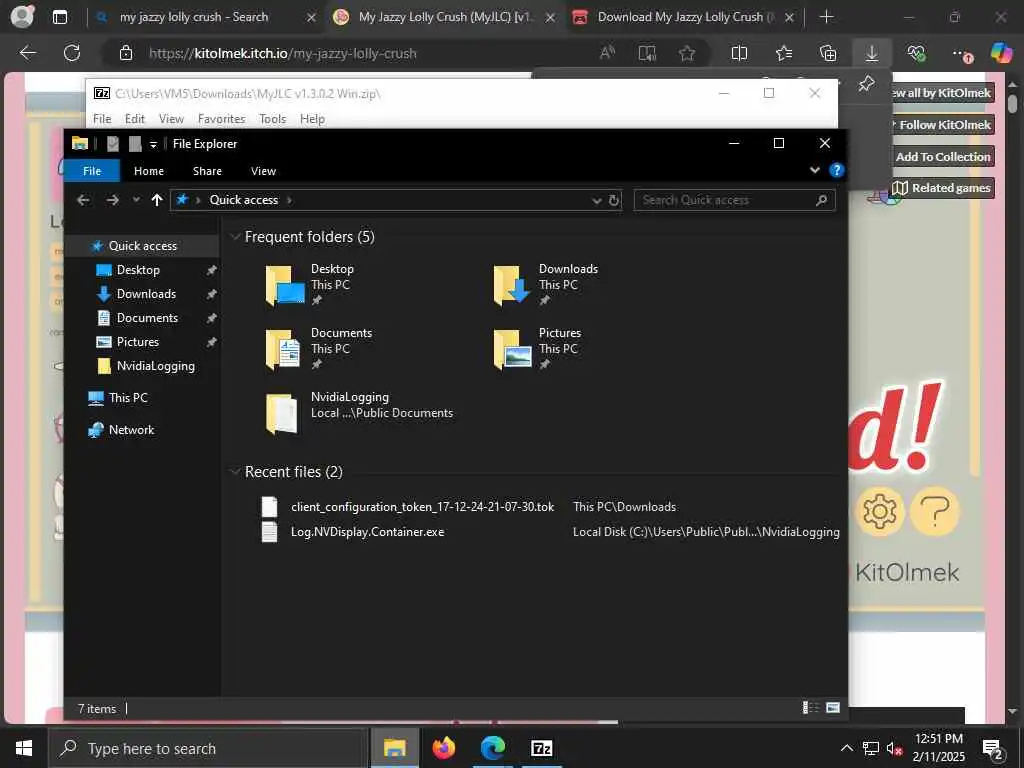1024x768 pixels.
Task: Click the Edge immersive reader icon
Action: pyautogui.click(x=647, y=53)
